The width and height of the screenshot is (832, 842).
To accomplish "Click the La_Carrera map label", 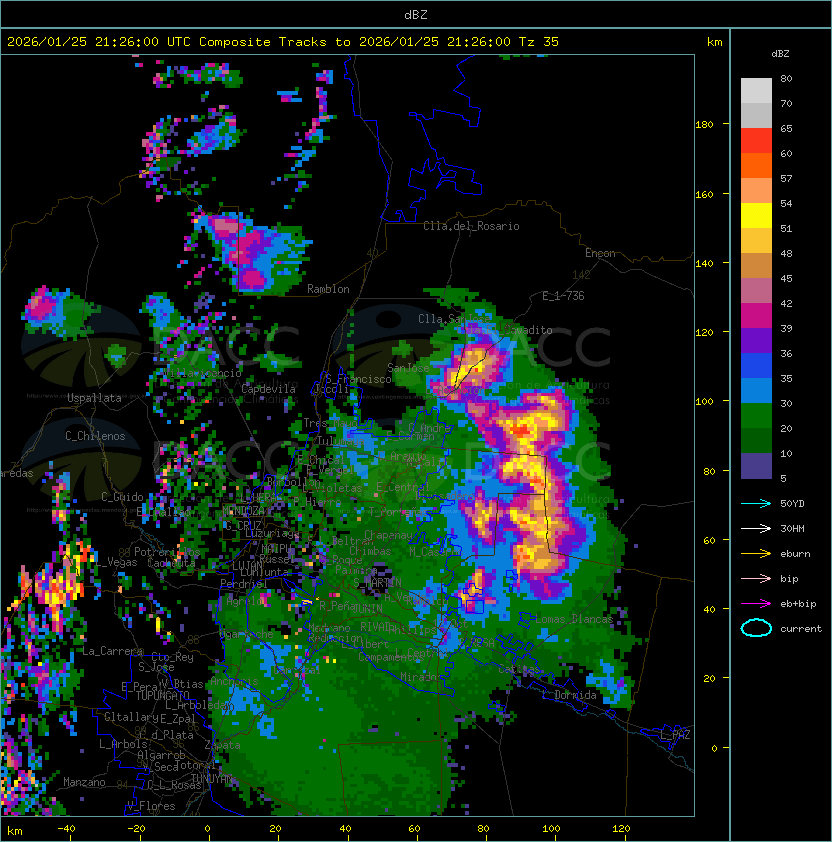I will pos(112,651).
